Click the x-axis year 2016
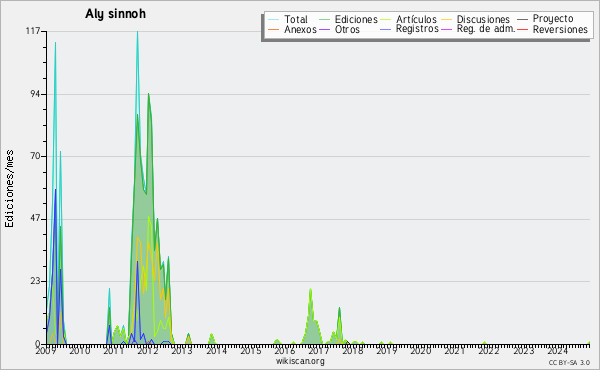Image resolution: width=600 pixels, height=370 pixels. [x=284, y=351]
